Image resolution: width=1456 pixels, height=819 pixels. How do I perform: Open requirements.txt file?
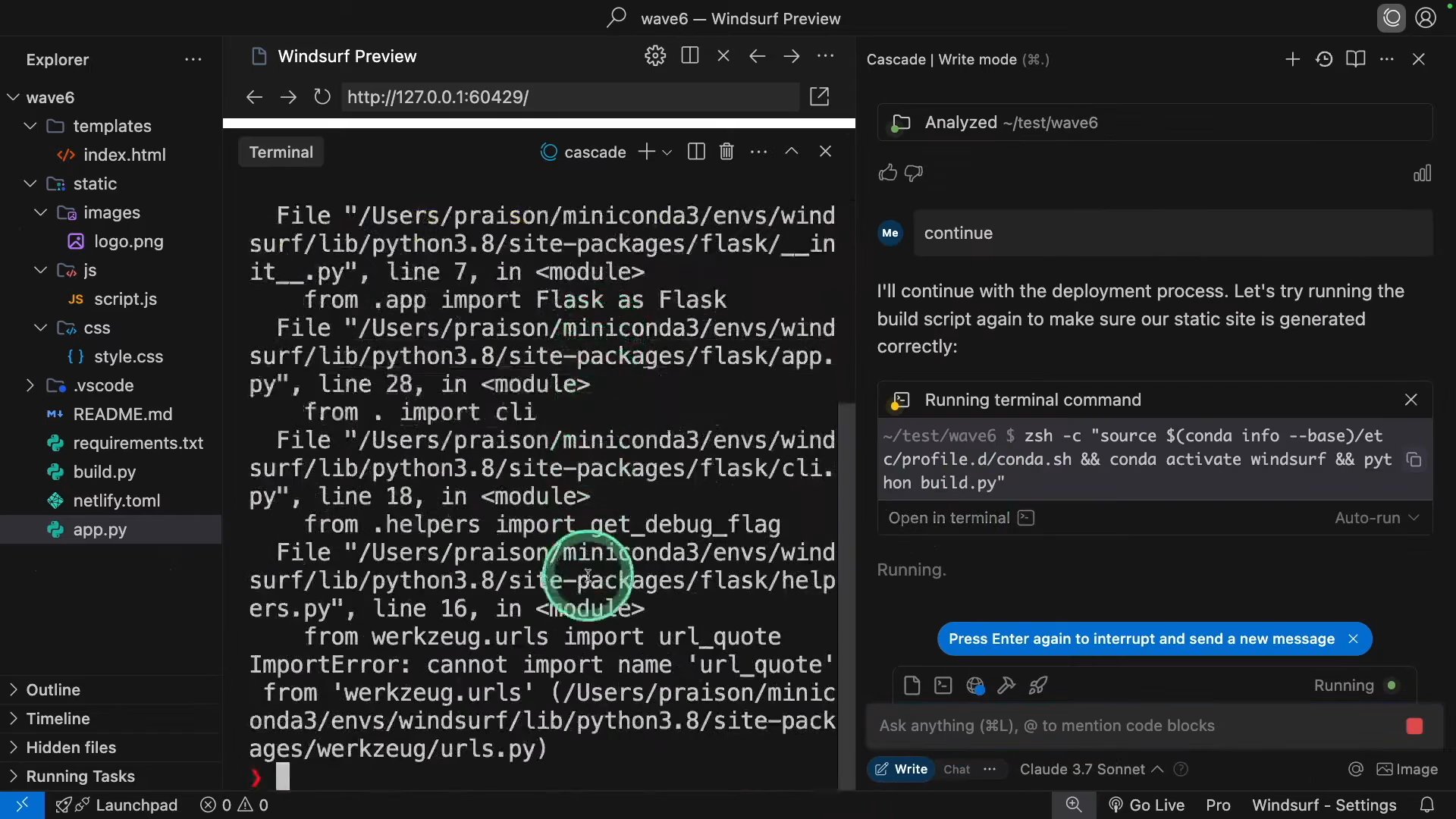[138, 443]
